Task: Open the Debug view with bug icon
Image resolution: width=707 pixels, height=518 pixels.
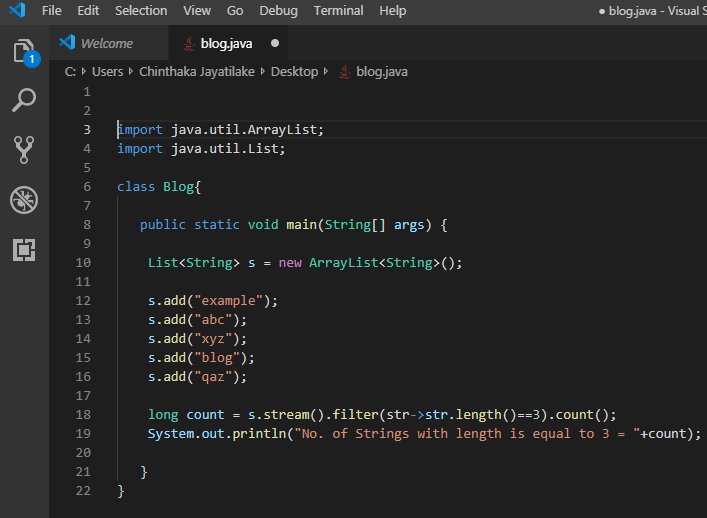Action: [x=24, y=200]
